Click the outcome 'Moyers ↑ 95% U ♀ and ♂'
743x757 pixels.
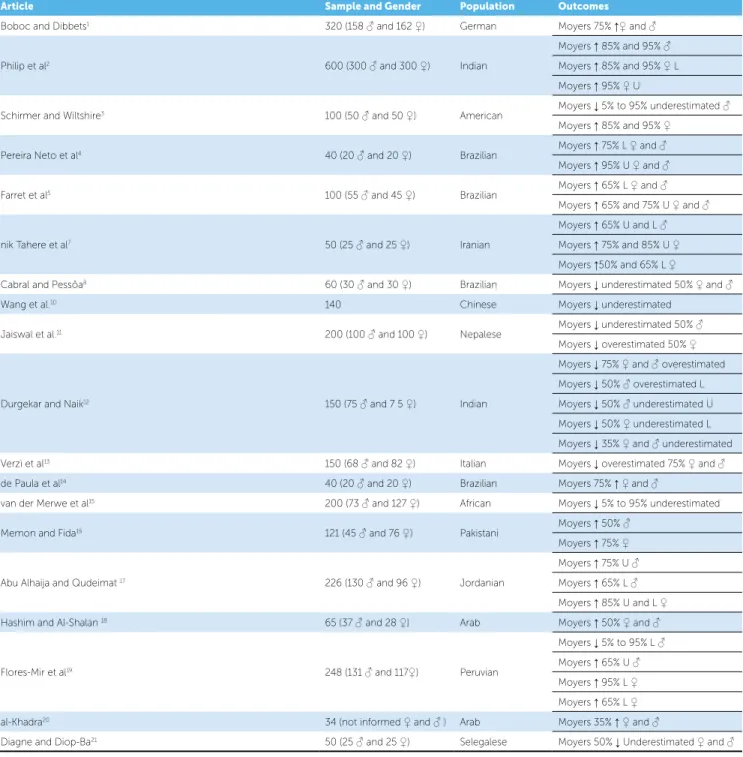tap(614, 165)
